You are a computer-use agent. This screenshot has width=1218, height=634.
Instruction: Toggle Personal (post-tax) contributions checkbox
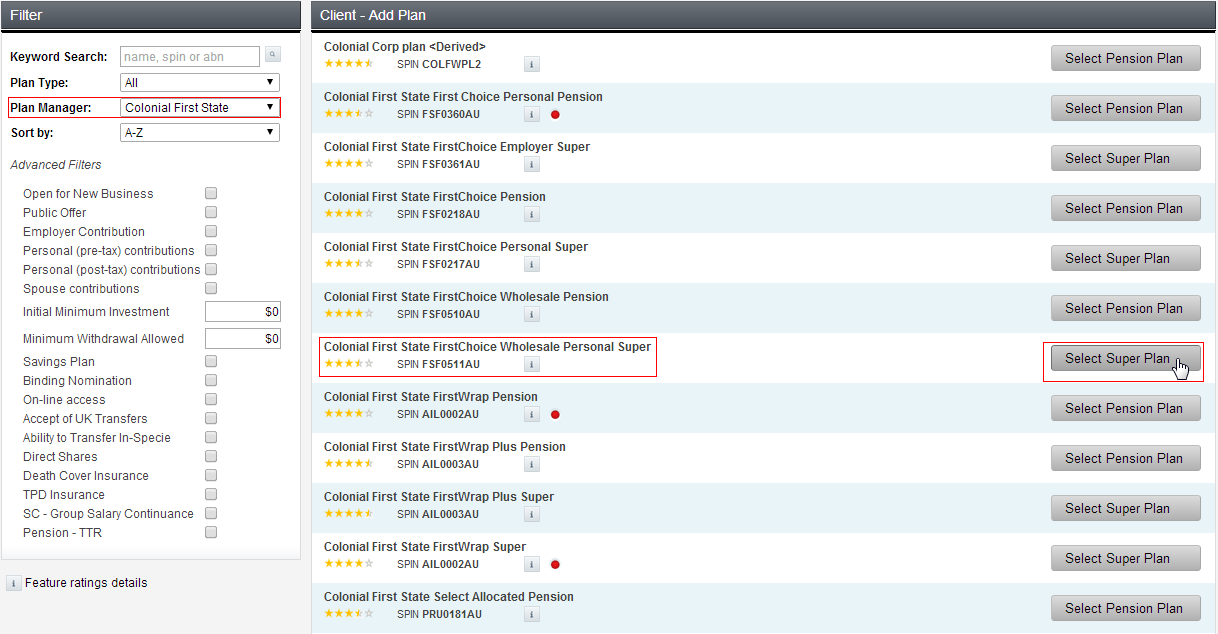[211, 269]
